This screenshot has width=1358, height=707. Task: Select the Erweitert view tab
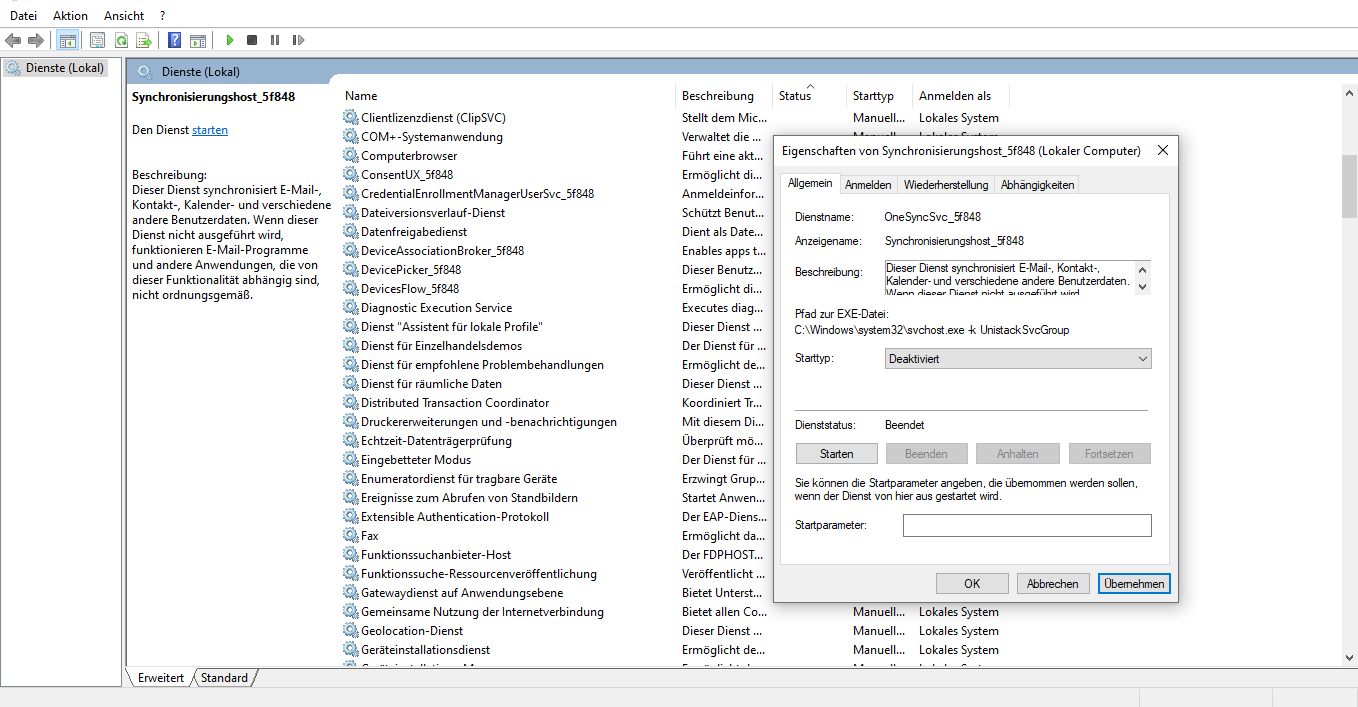160,678
